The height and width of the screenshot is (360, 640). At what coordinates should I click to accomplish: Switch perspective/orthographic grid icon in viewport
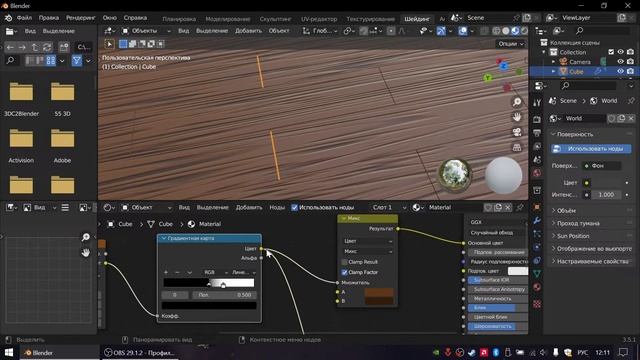tap(517, 147)
